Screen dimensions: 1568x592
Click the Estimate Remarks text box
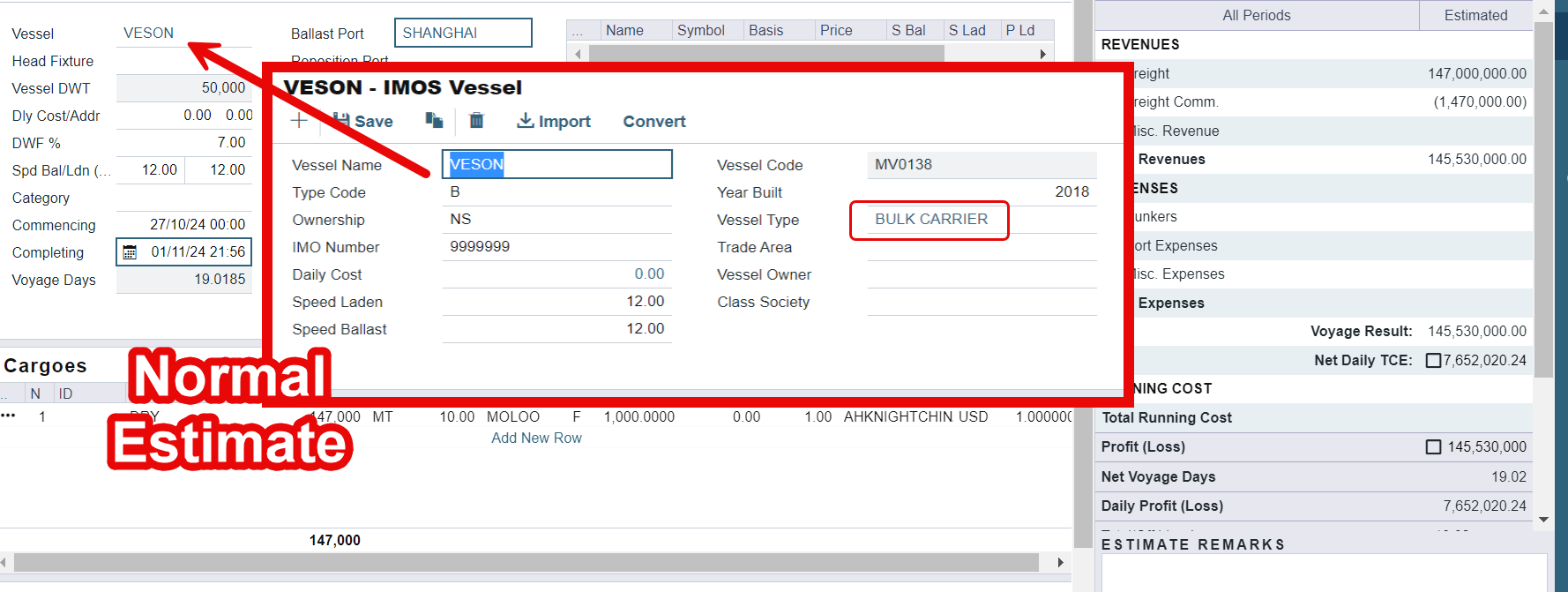1323,573
